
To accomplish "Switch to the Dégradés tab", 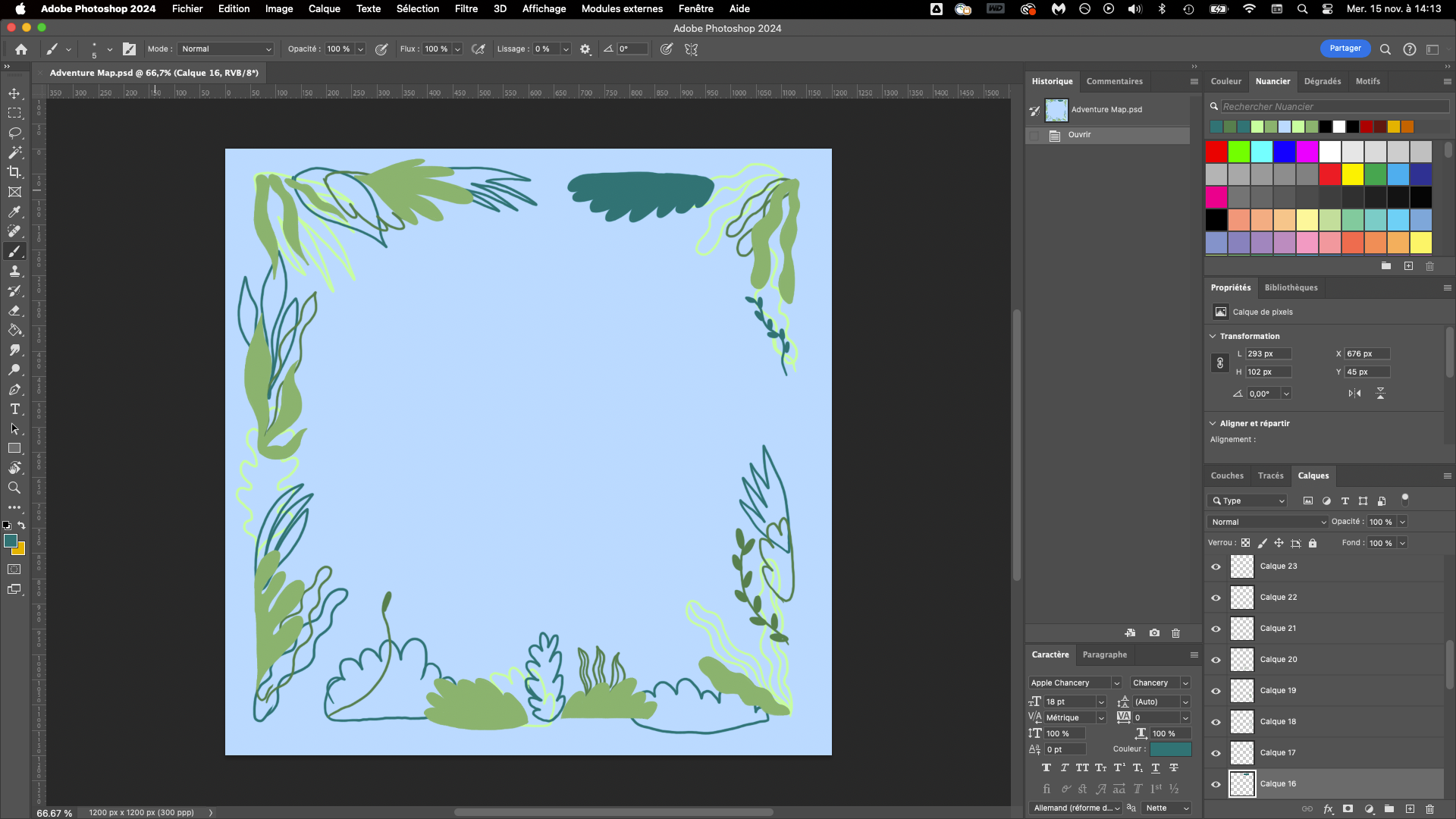I will pos(1323,81).
